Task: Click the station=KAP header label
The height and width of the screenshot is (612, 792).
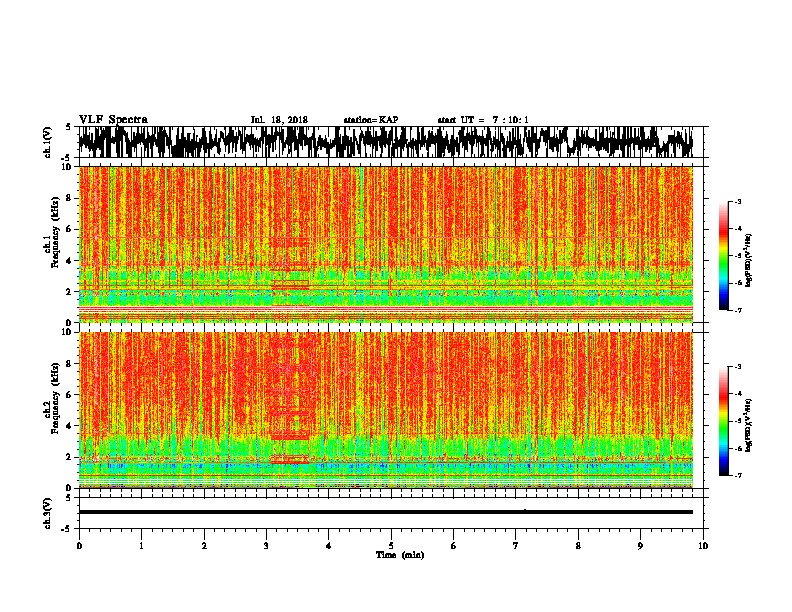Action: [371, 120]
